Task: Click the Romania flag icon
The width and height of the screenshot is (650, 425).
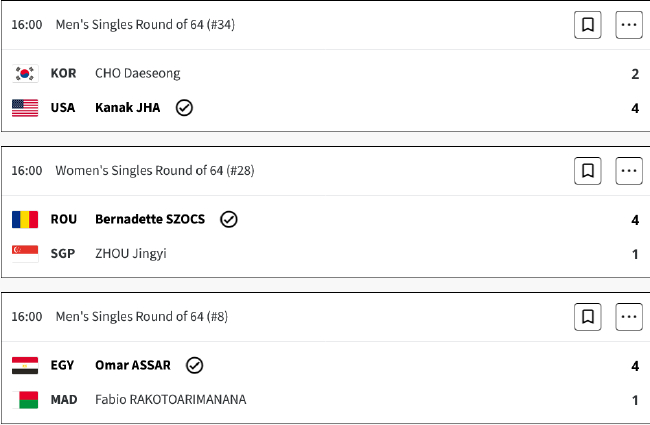Action: pyautogui.click(x=25, y=219)
